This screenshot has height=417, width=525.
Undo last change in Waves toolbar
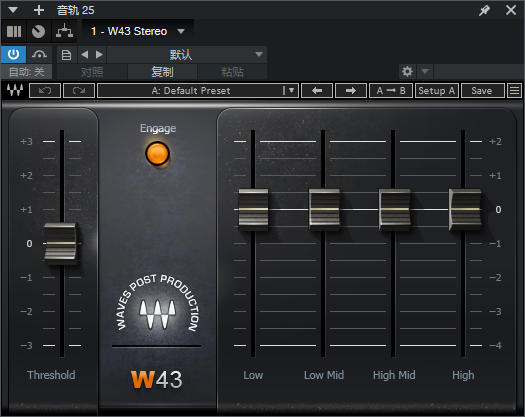coord(45,91)
